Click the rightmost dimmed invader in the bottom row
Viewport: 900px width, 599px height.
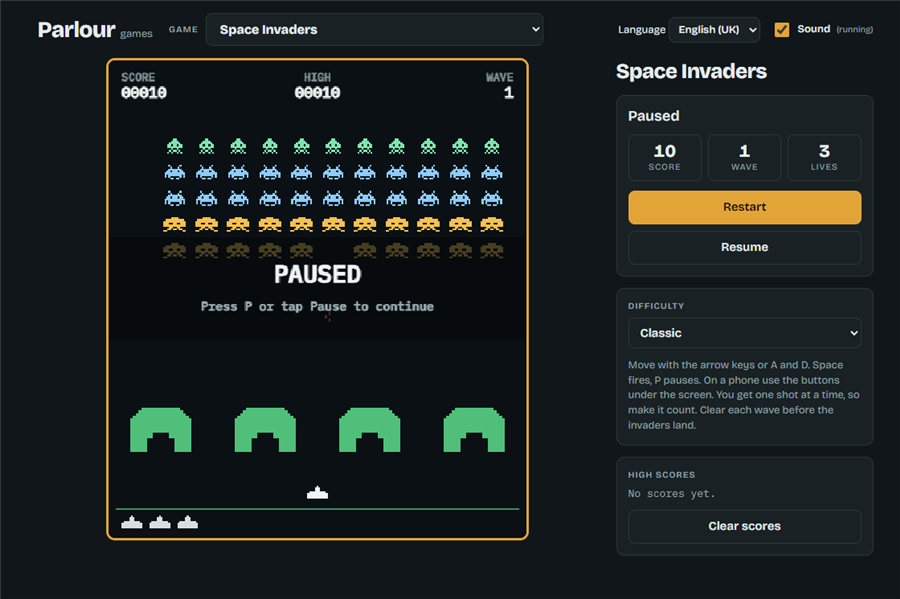(492, 250)
